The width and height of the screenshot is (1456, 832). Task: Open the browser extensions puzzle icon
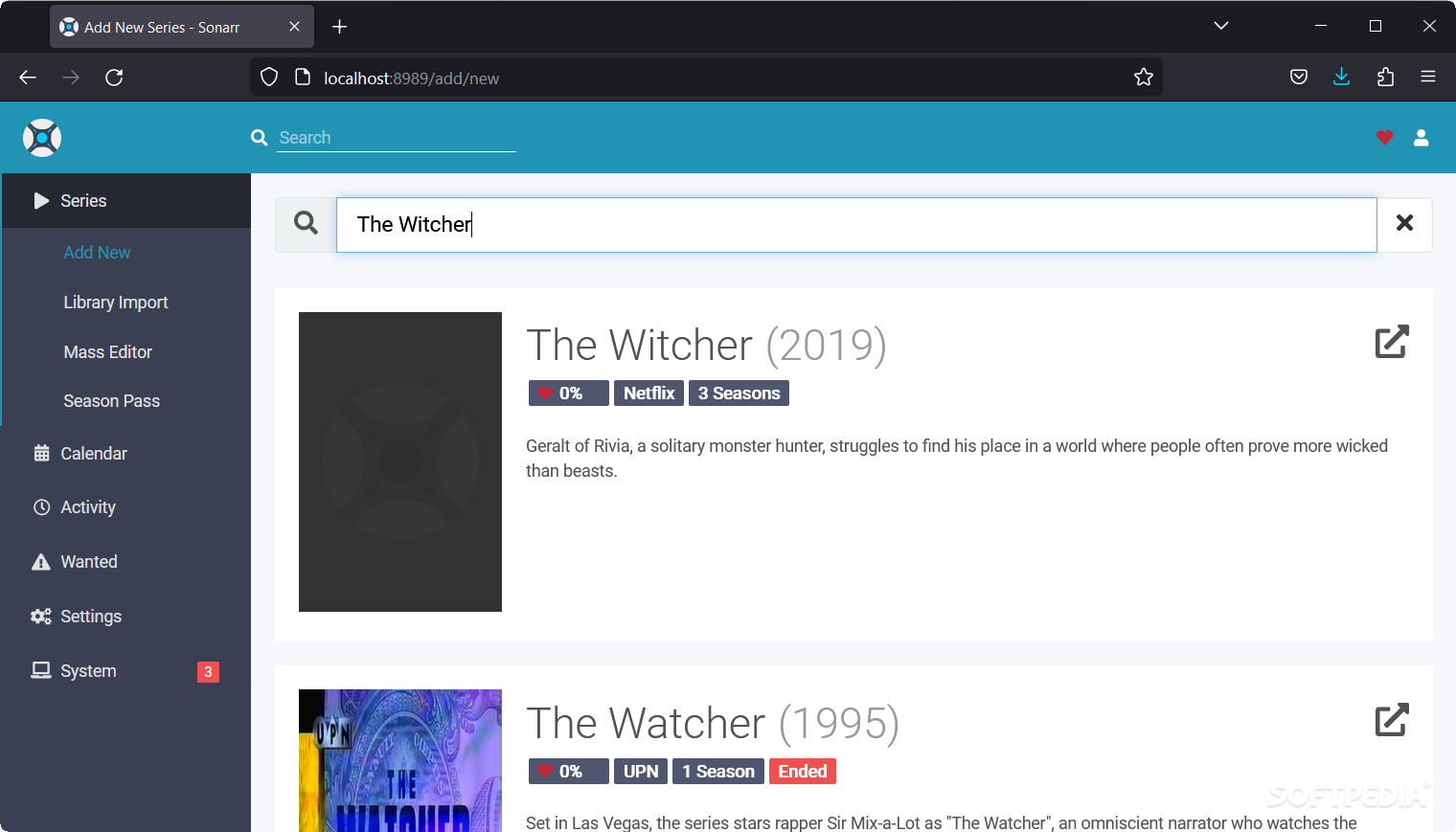(x=1385, y=78)
